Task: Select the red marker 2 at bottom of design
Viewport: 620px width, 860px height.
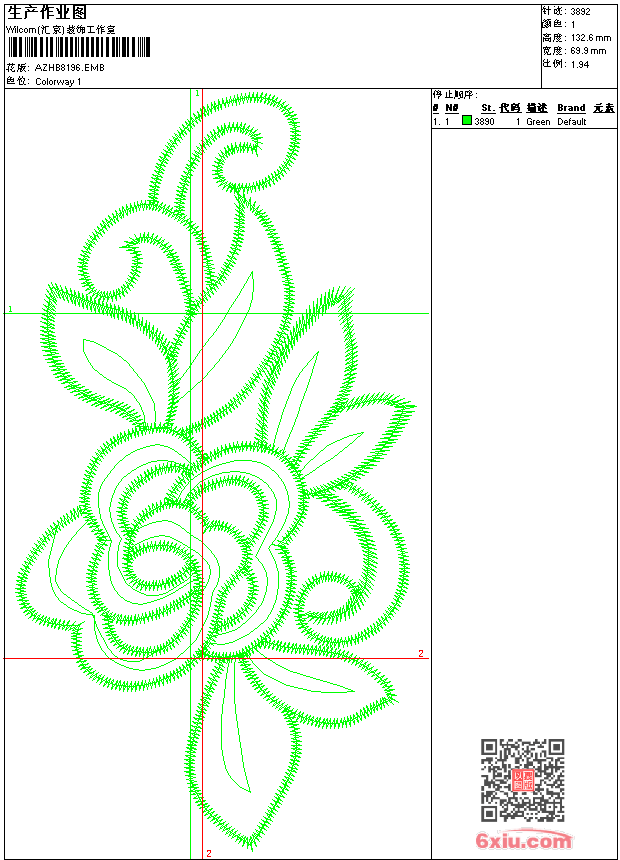Action: [208, 853]
